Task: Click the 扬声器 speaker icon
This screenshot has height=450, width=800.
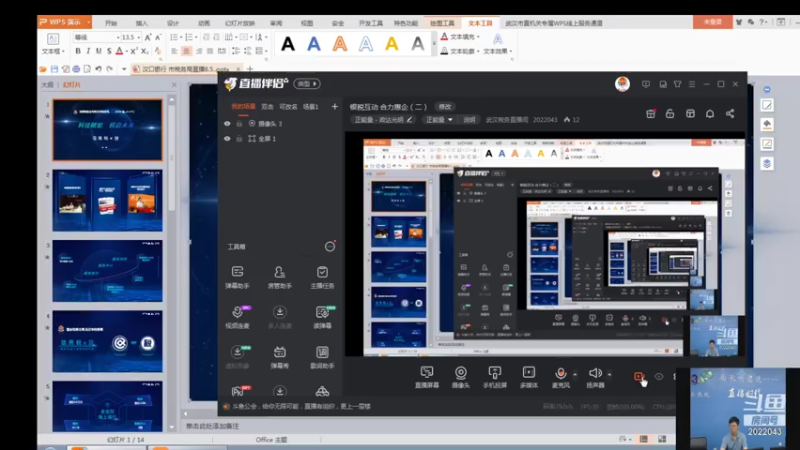Action: 595,373
